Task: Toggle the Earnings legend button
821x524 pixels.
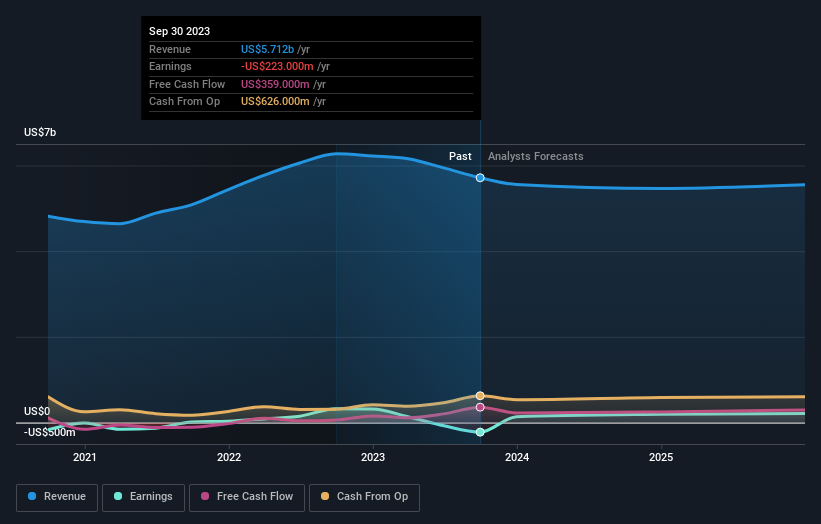Action: point(143,497)
